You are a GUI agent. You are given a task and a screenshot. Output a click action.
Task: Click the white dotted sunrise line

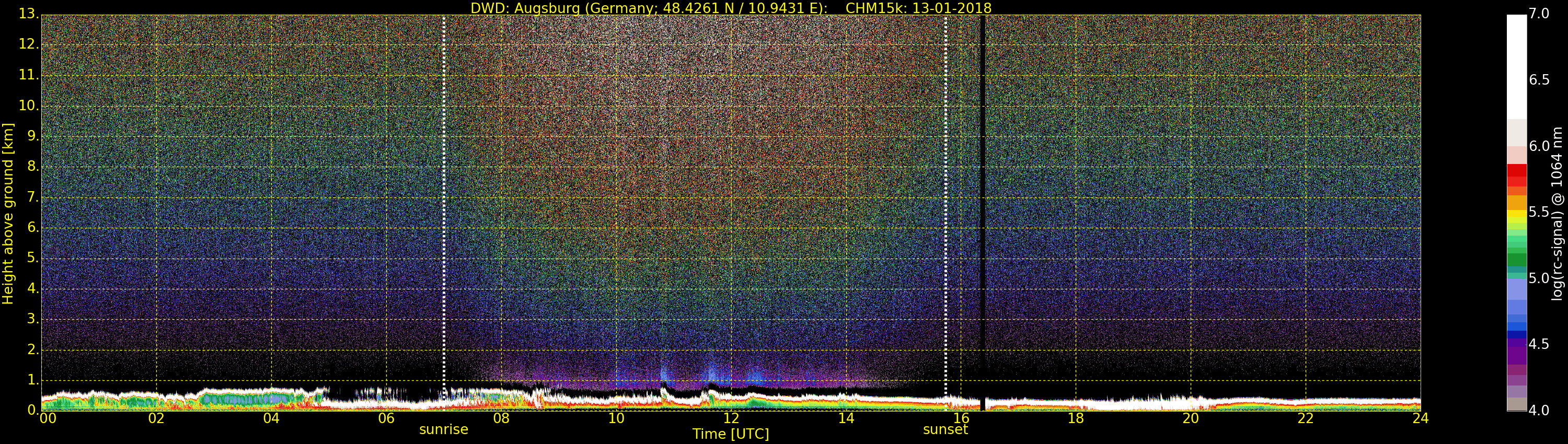tap(444, 182)
